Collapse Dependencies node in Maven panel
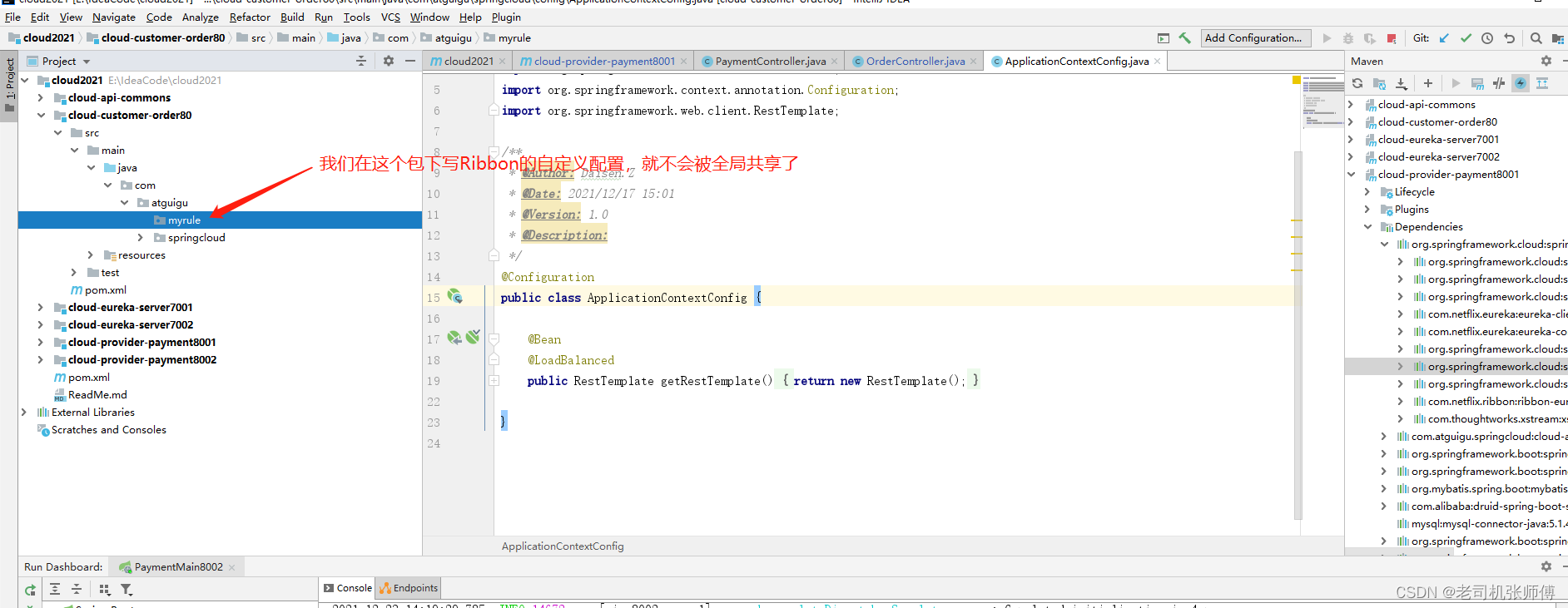This screenshot has width=1568, height=608. [x=1367, y=227]
